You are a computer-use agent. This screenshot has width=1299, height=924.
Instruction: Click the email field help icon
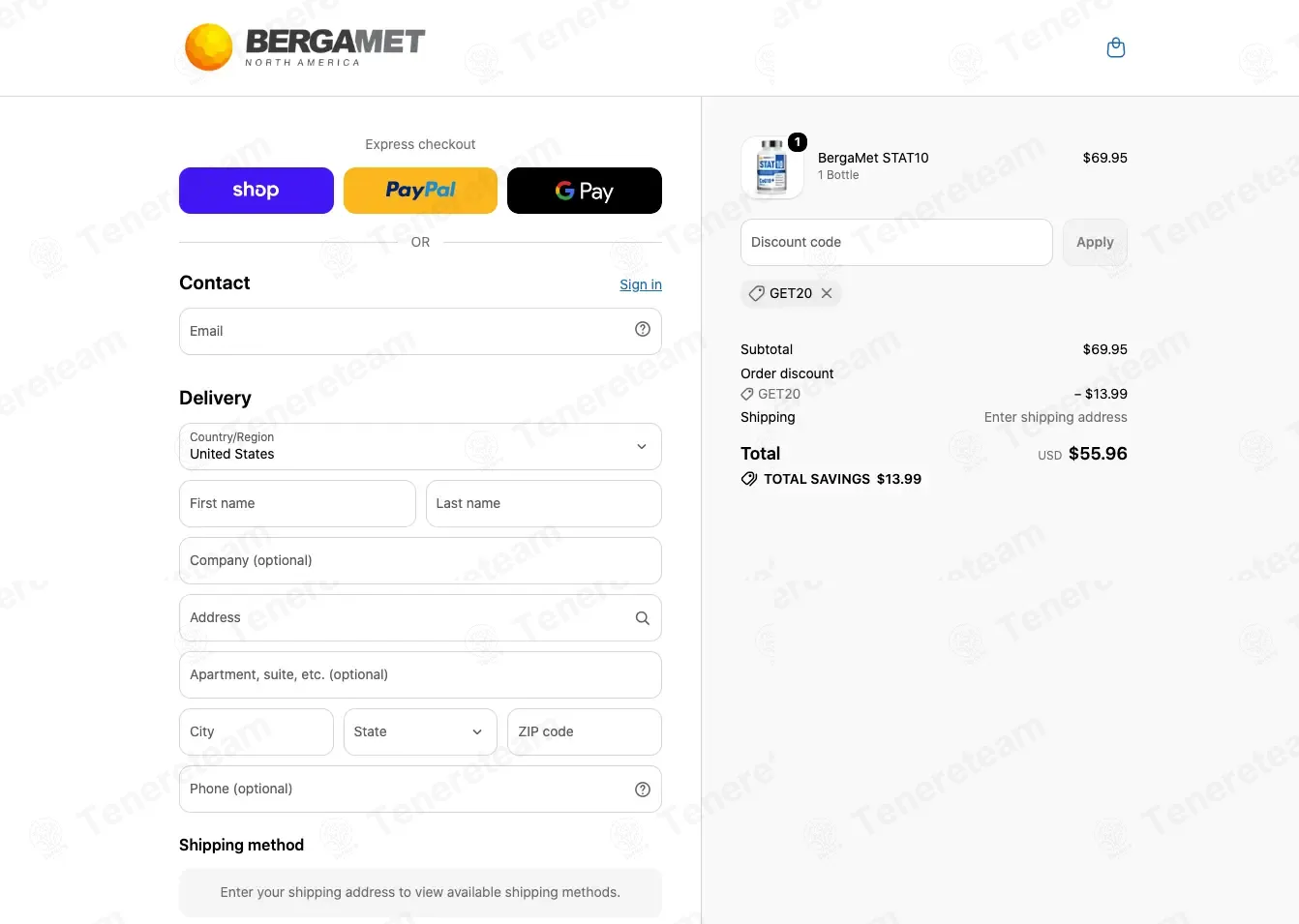[643, 330]
